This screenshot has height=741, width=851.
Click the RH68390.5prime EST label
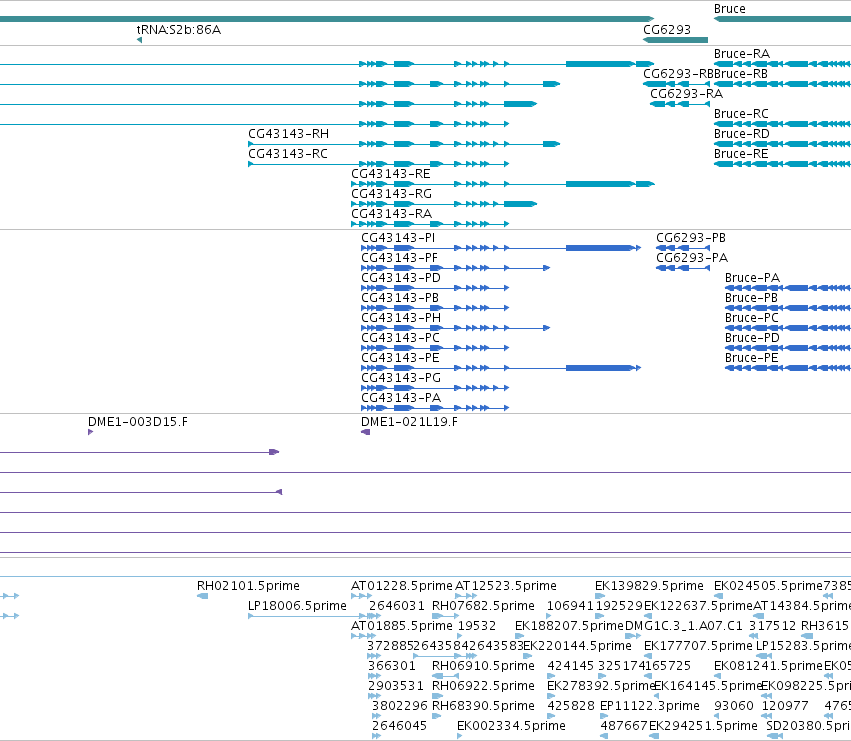pyautogui.click(x=483, y=706)
